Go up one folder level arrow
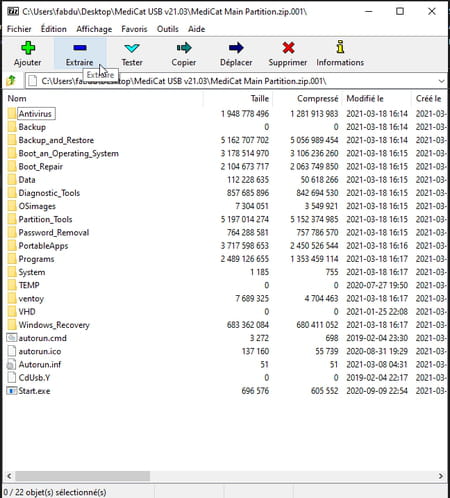This screenshot has height=498, width=450. [x=11, y=81]
